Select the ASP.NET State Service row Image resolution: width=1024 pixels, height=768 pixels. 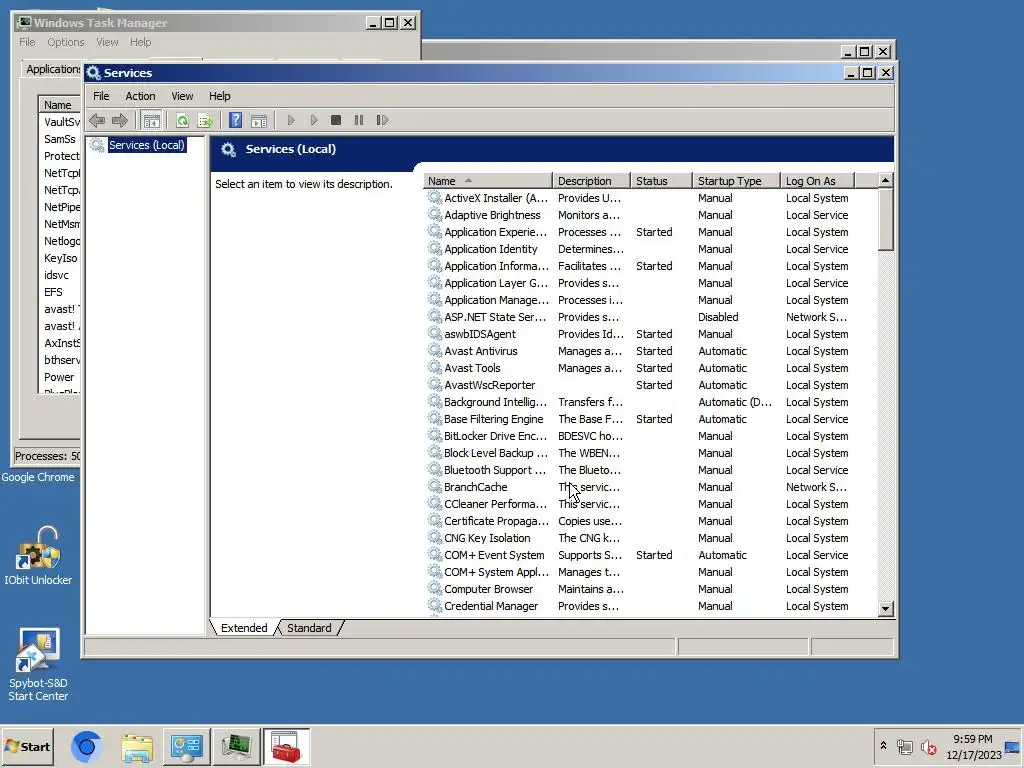click(649, 317)
